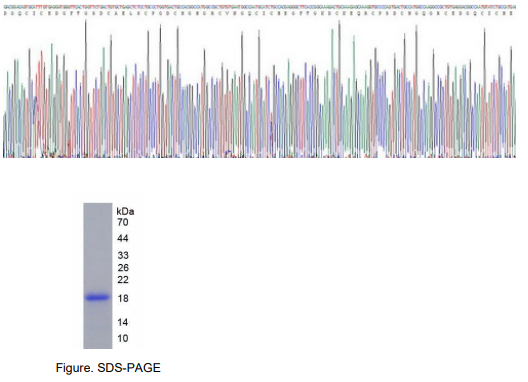
Task: Select the 22 marker label
Action: (123, 280)
